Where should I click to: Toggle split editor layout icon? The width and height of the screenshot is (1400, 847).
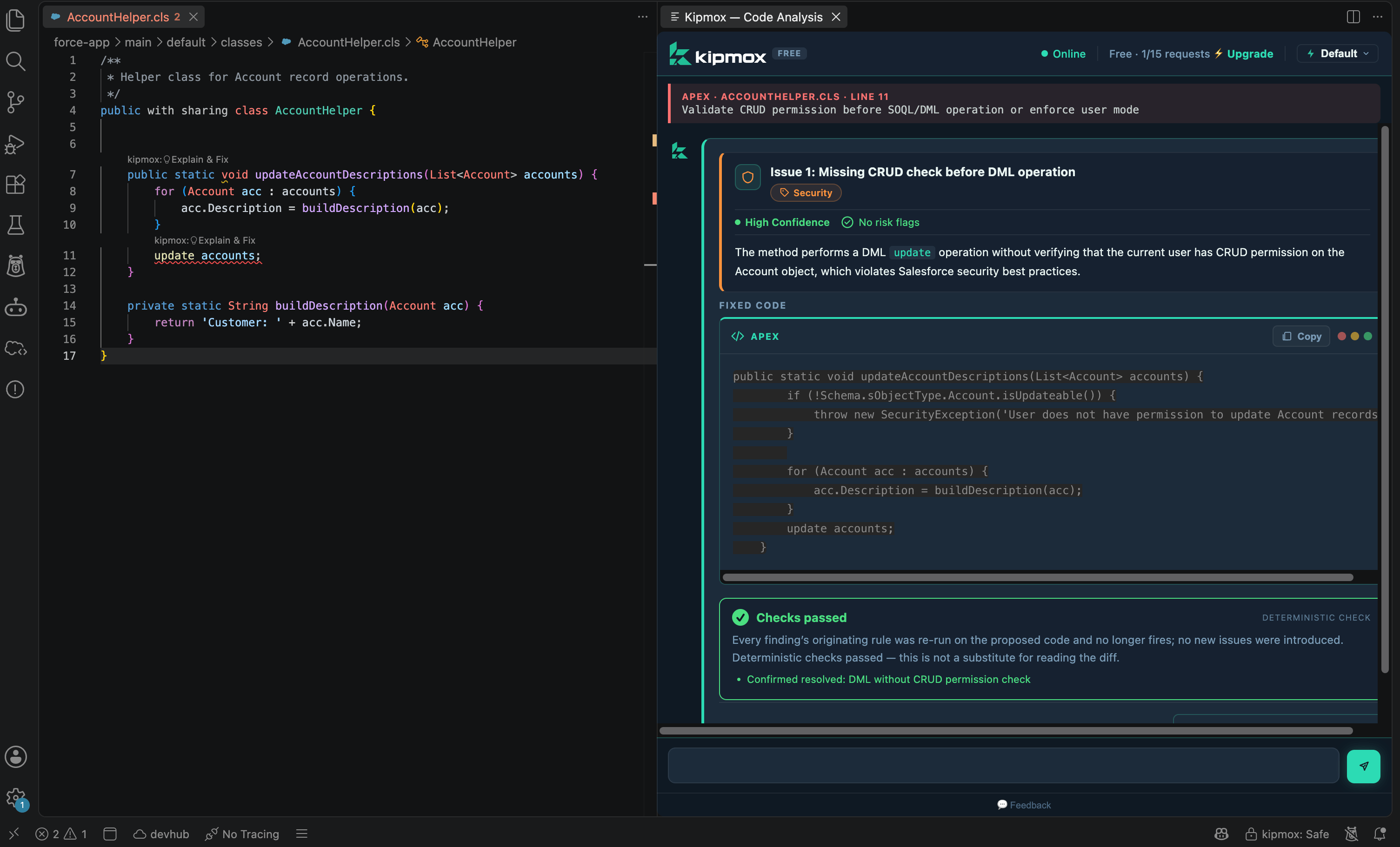click(1353, 16)
